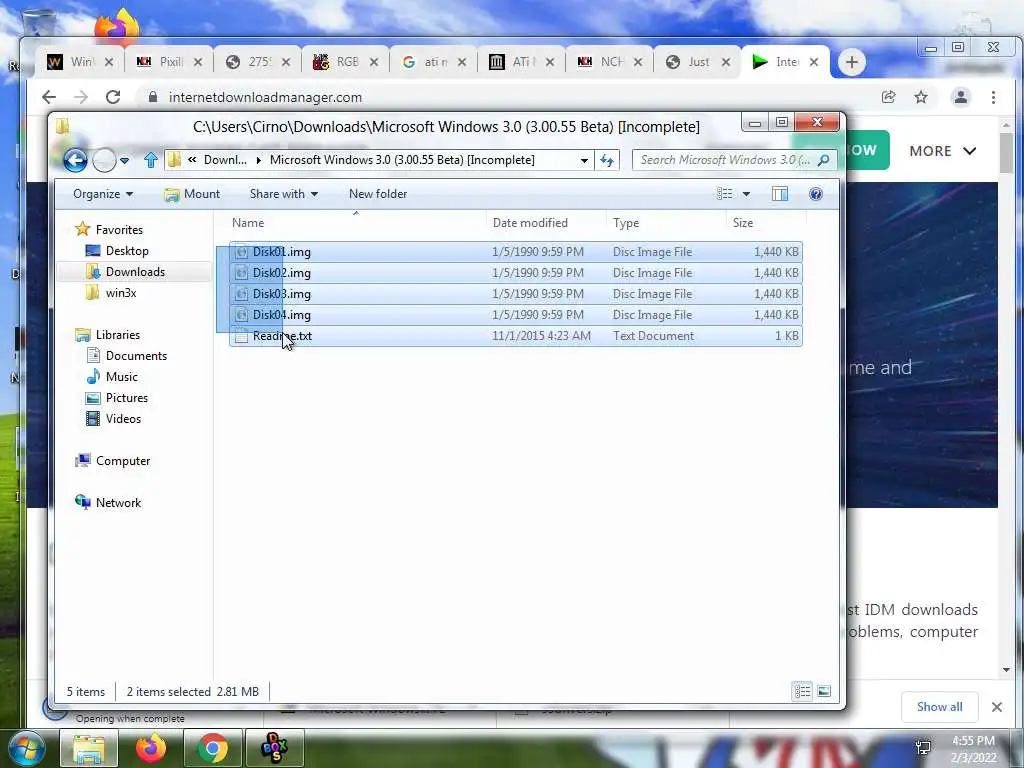The image size is (1024, 768).
Task: Open the view options dropdown arrow
Action: 746,194
